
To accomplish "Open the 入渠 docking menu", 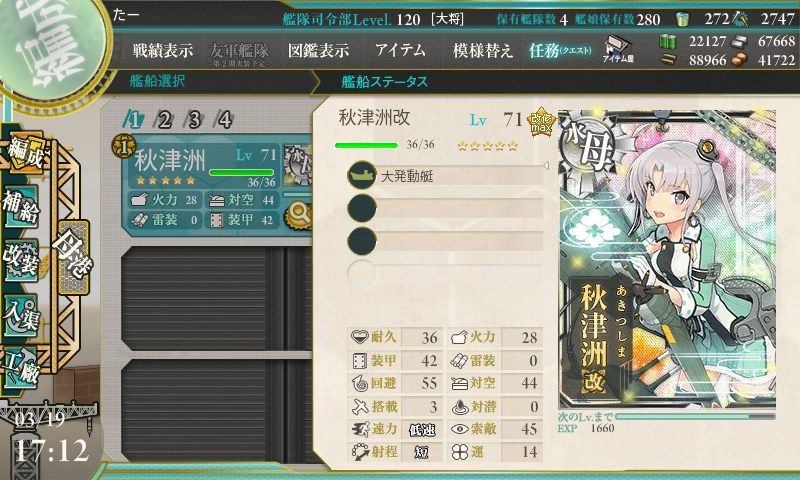I will (21, 315).
